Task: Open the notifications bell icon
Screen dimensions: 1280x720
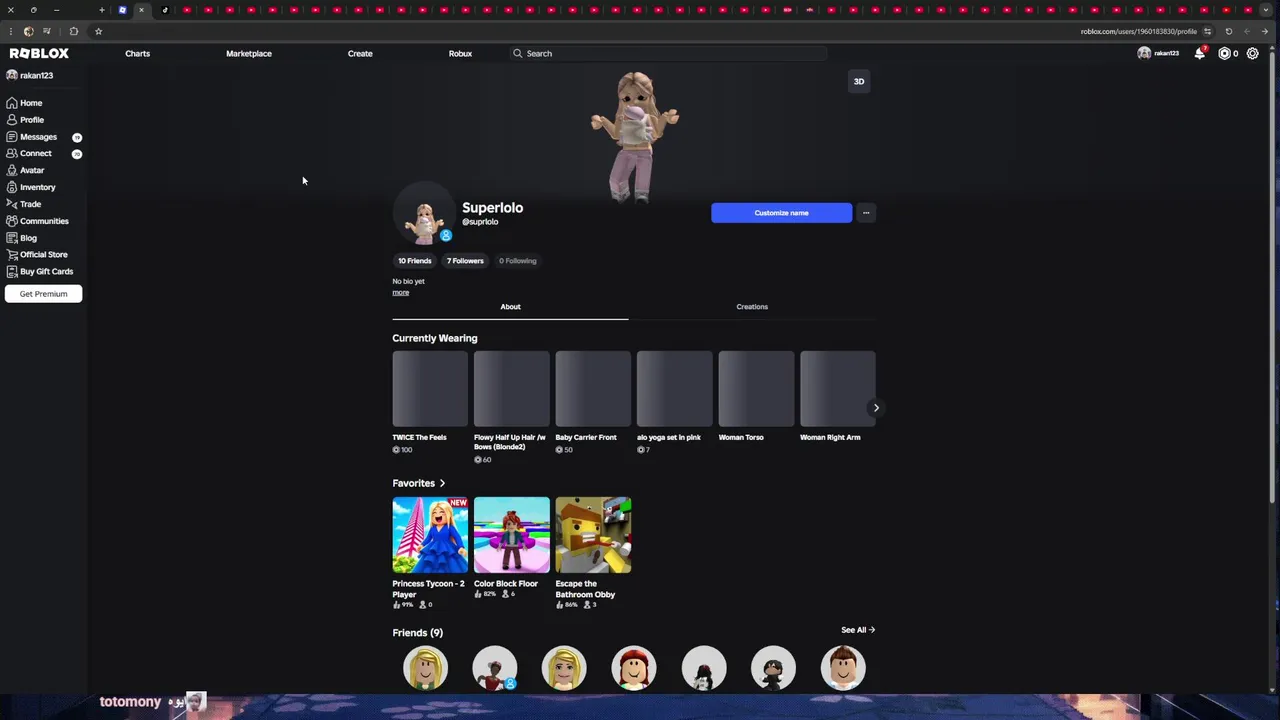Action: point(1200,53)
